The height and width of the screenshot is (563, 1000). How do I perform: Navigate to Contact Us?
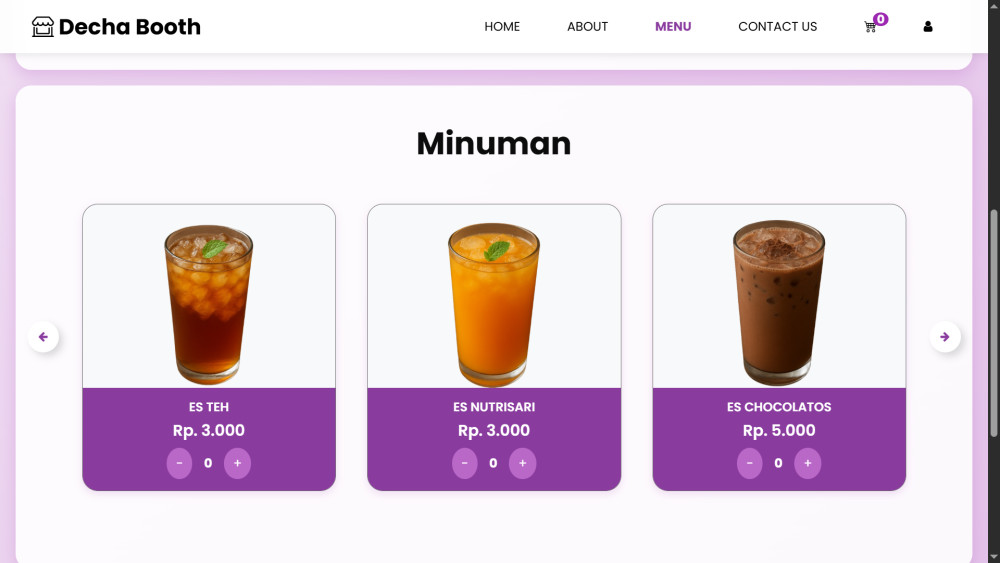click(x=777, y=27)
